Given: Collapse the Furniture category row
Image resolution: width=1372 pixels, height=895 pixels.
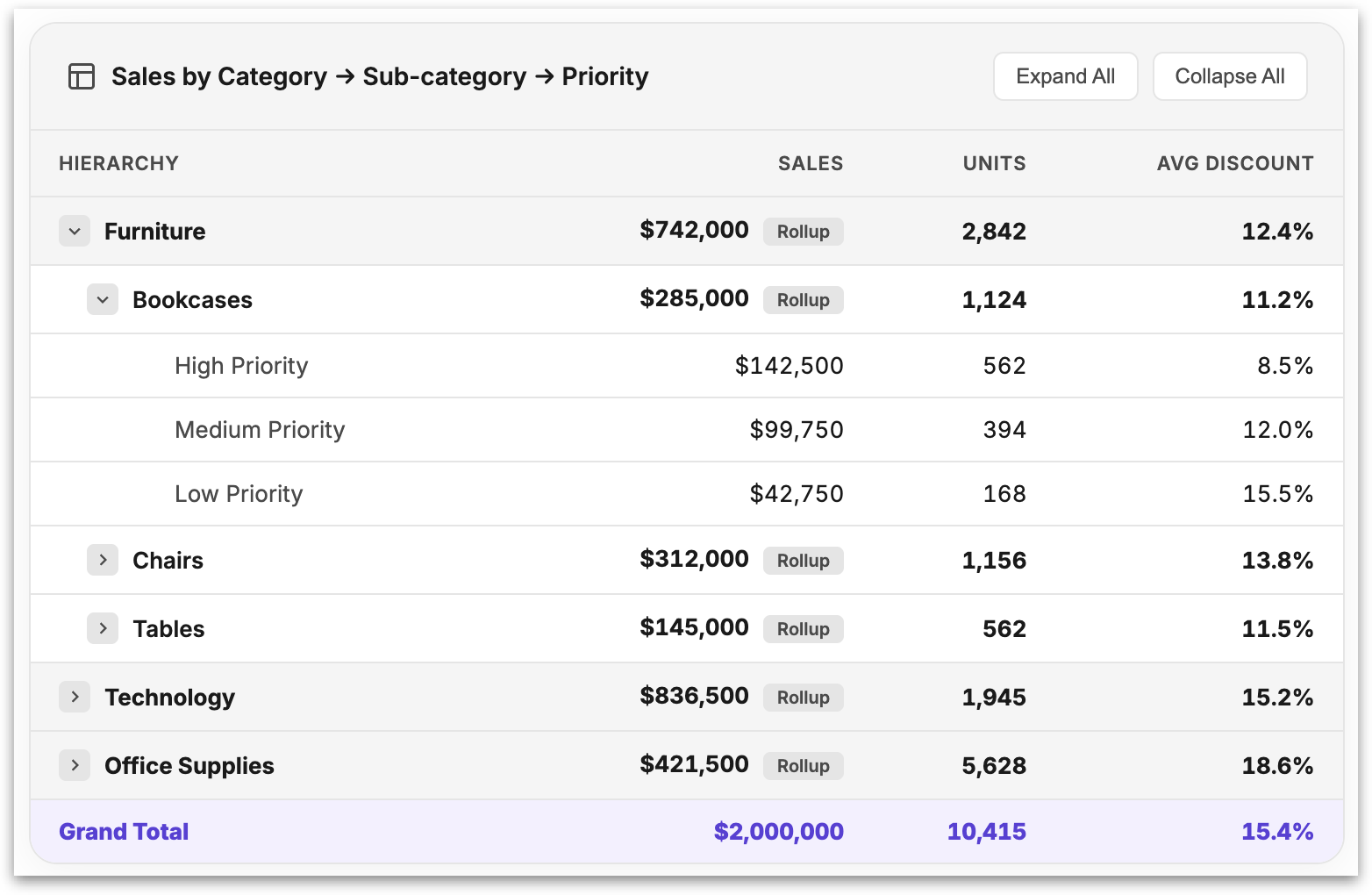Looking at the screenshot, I should [x=75, y=232].
